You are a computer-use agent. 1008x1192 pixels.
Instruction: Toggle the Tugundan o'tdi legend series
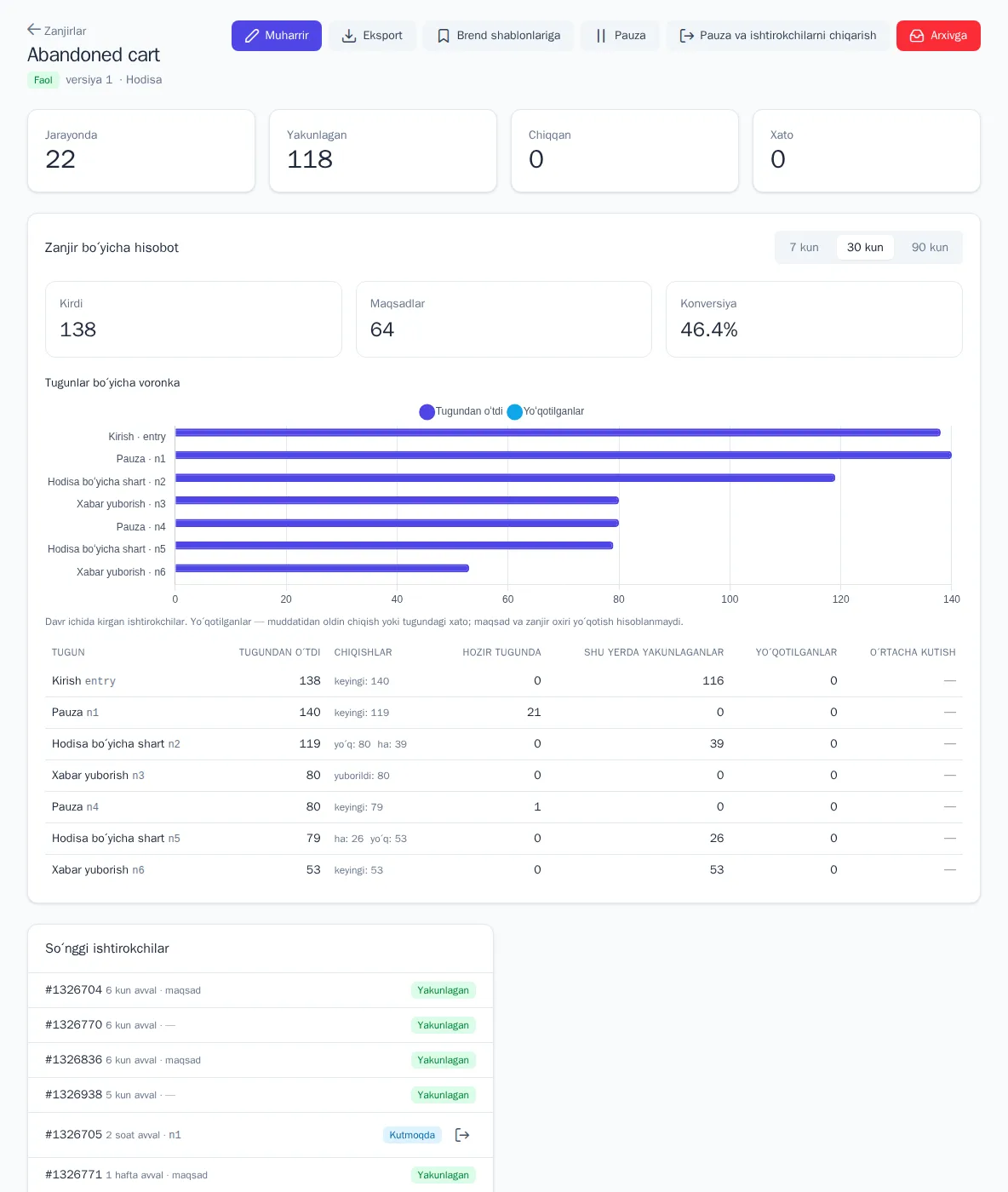(461, 411)
